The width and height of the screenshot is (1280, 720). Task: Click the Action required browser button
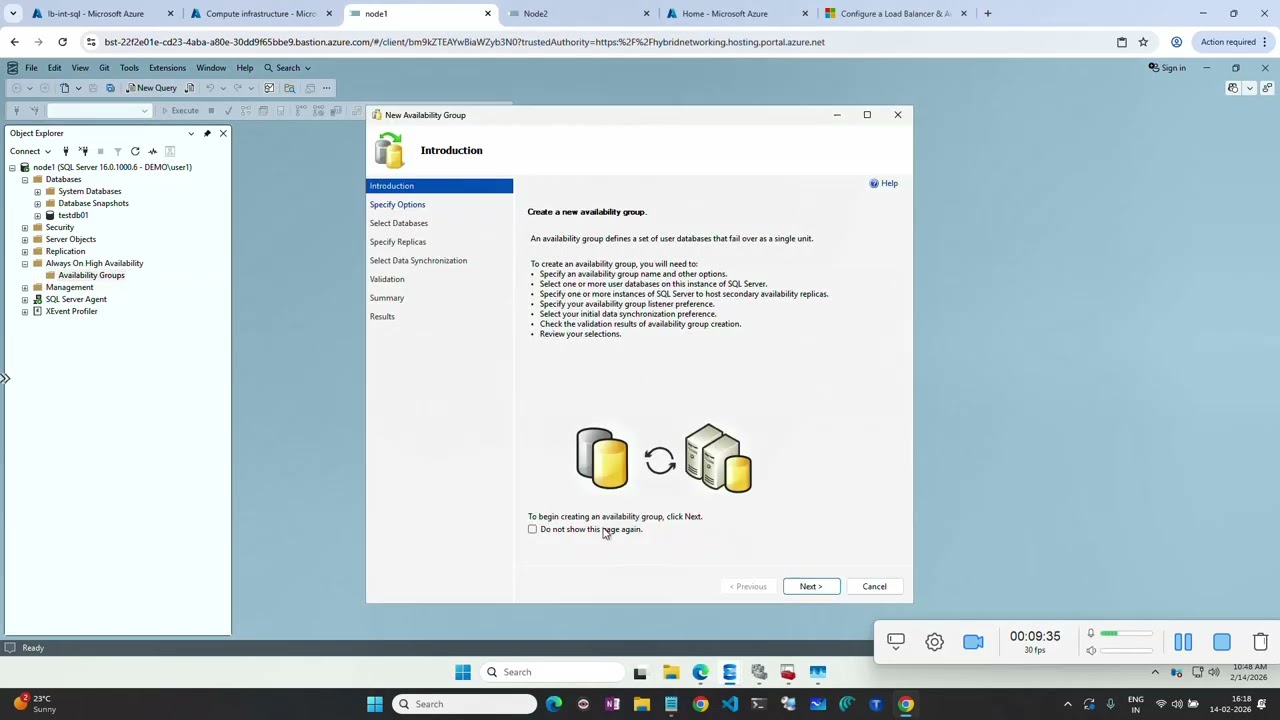click(x=1233, y=42)
